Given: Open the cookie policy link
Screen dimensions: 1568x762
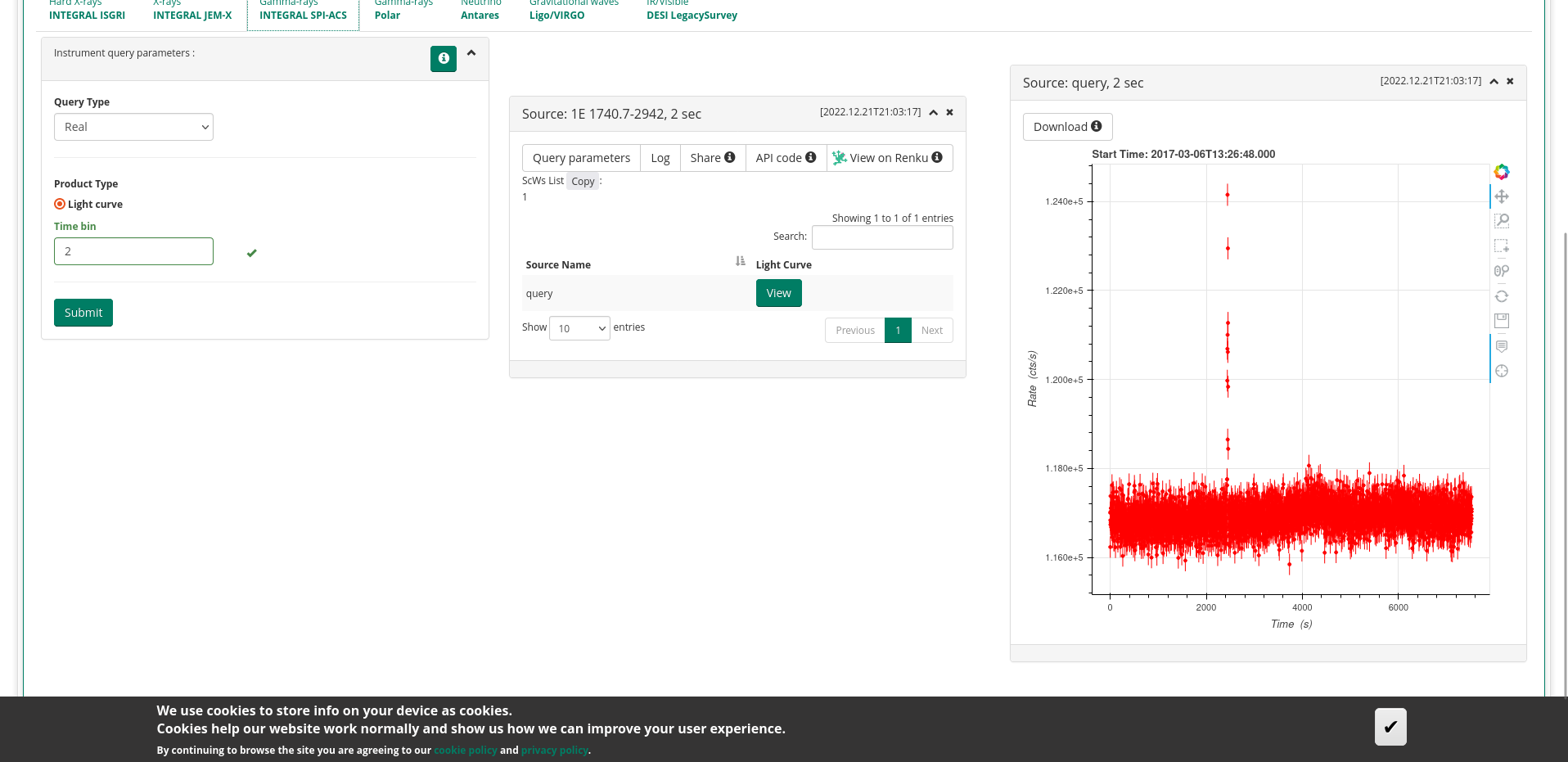Looking at the screenshot, I should point(465,750).
